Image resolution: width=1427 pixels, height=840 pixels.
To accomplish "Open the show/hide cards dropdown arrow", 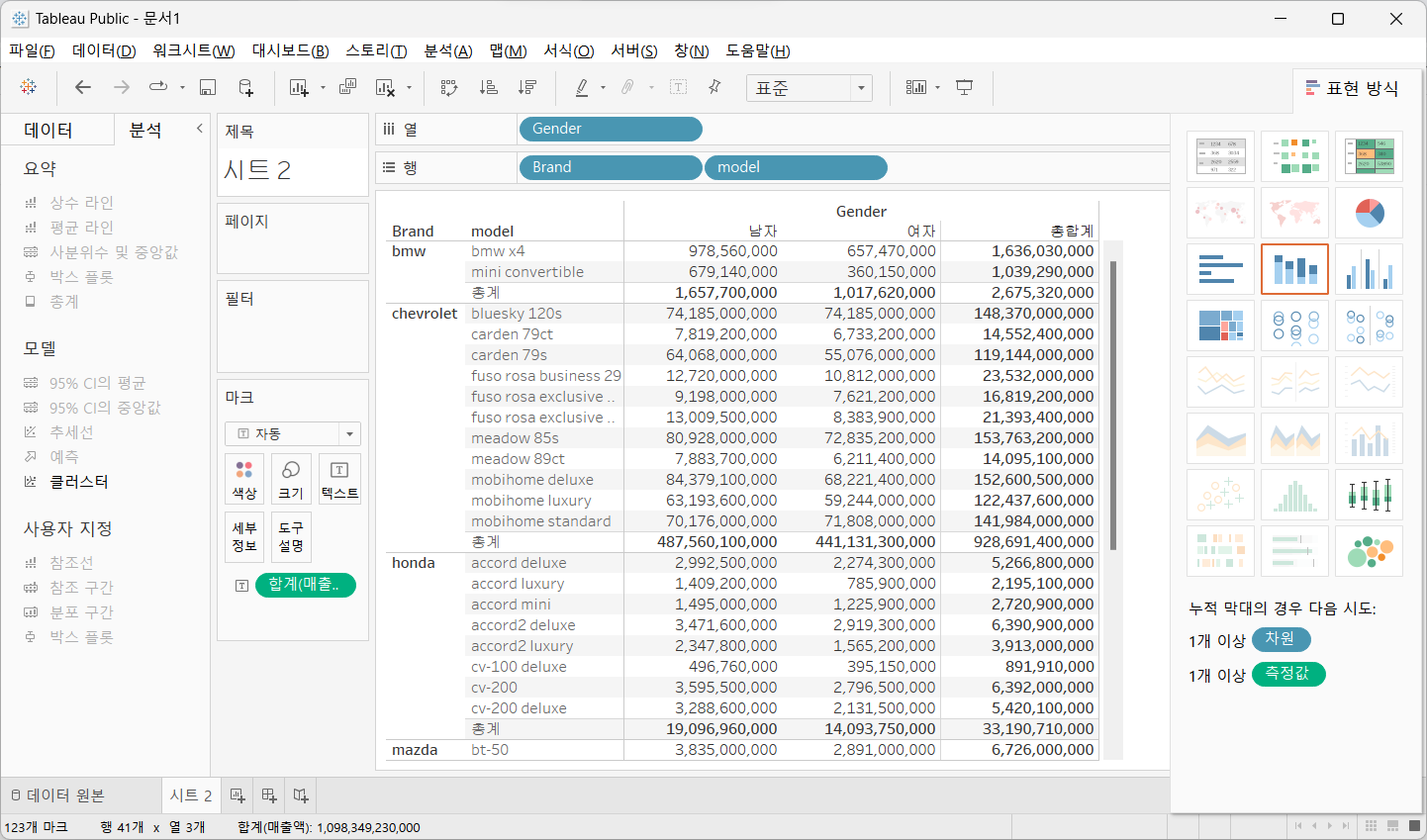I will tap(937, 87).
